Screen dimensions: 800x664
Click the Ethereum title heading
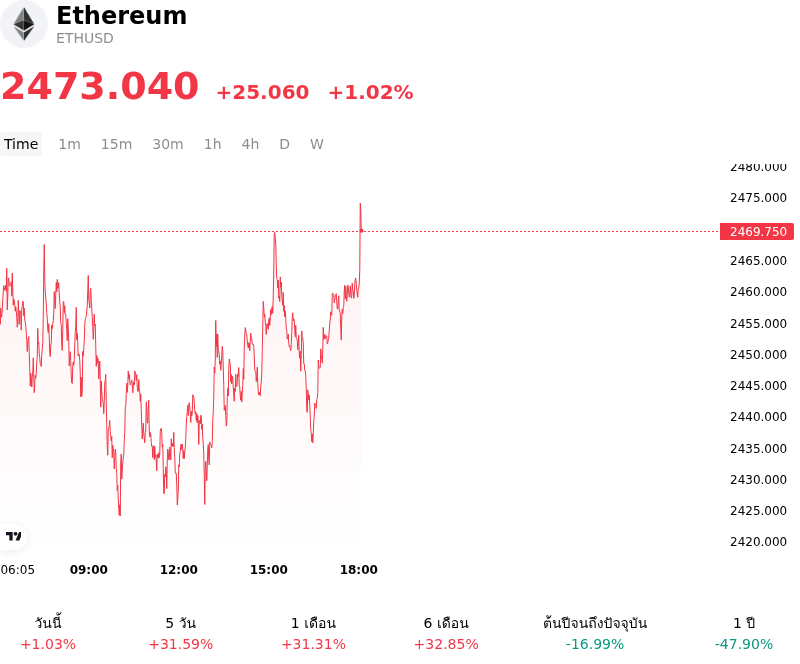(121, 16)
